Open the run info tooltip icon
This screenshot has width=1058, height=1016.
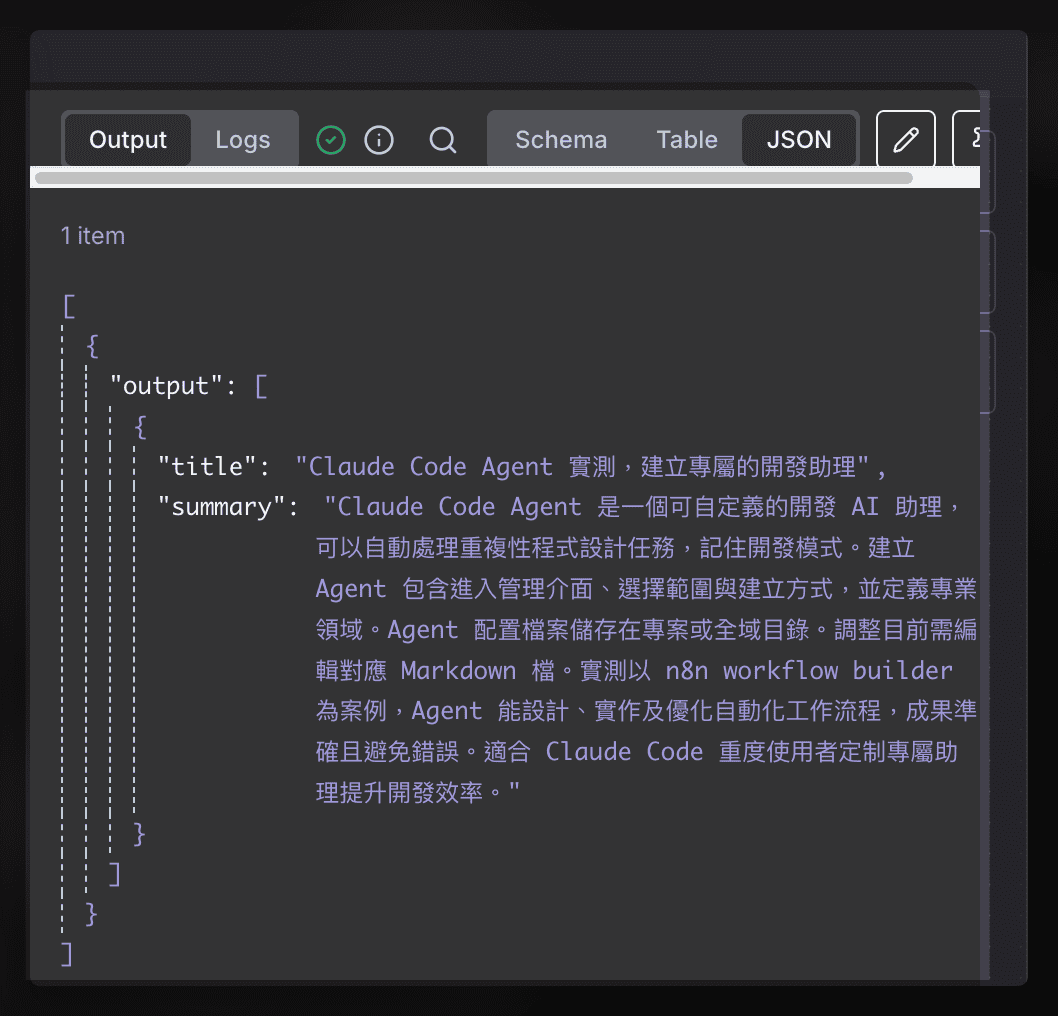(379, 140)
